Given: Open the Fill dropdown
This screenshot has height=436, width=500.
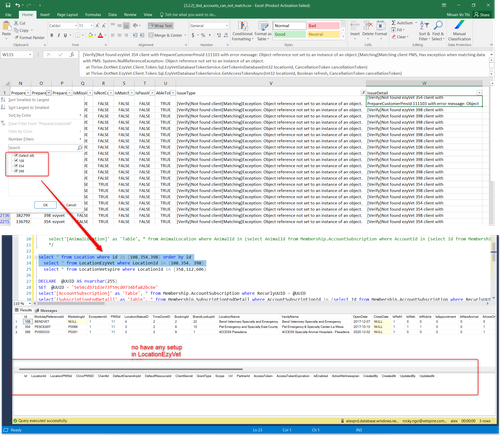Looking at the screenshot, I should click(x=399, y=30).
